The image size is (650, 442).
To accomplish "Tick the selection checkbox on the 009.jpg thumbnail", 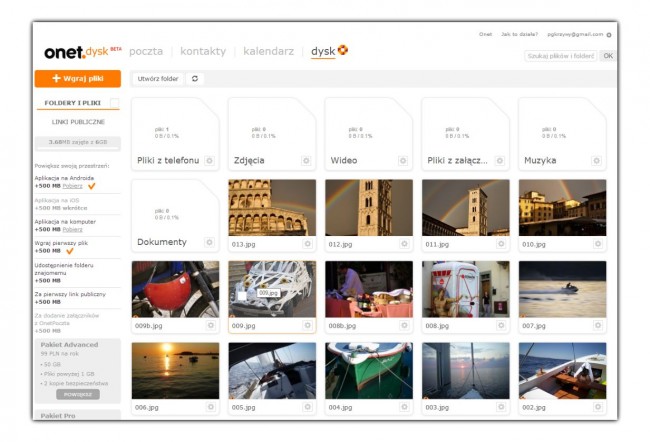I will click(x=242, y=296).
